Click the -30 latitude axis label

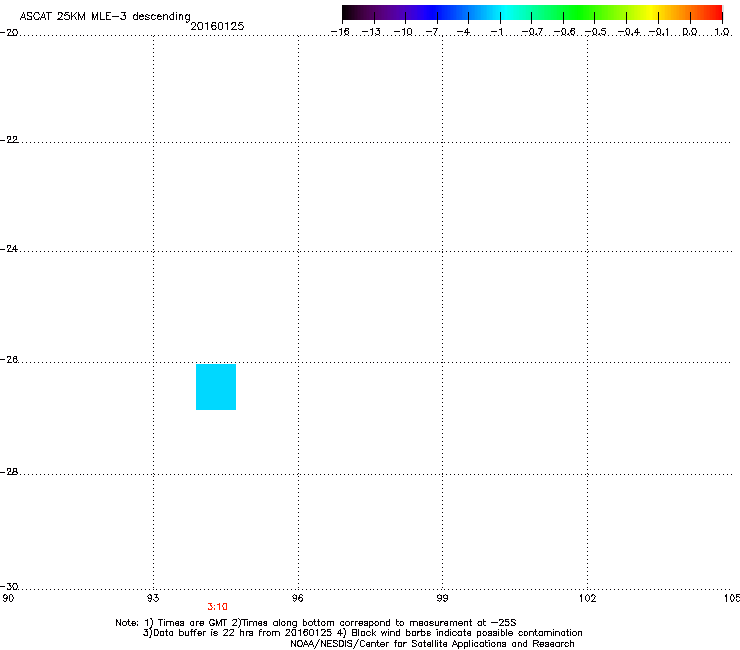pos(9,586)
